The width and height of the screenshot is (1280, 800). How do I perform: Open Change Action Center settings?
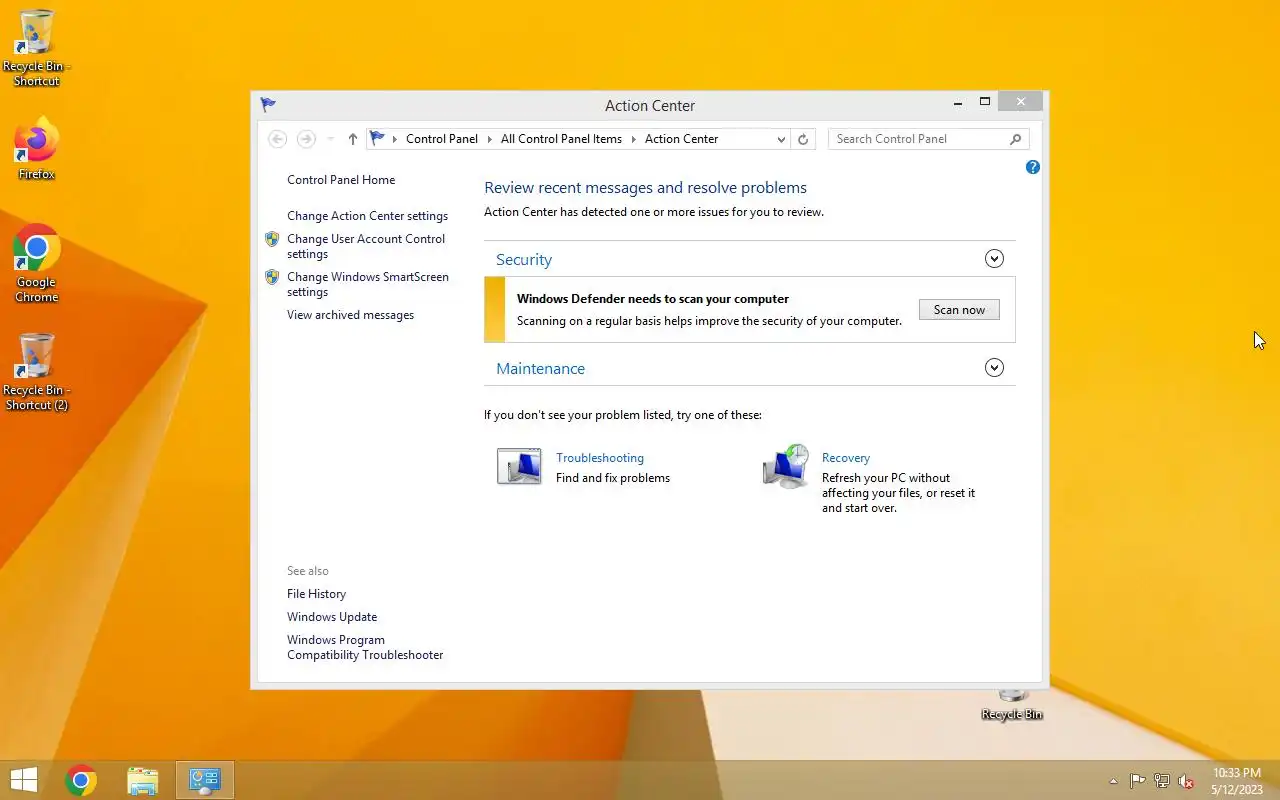coord(367,216)
